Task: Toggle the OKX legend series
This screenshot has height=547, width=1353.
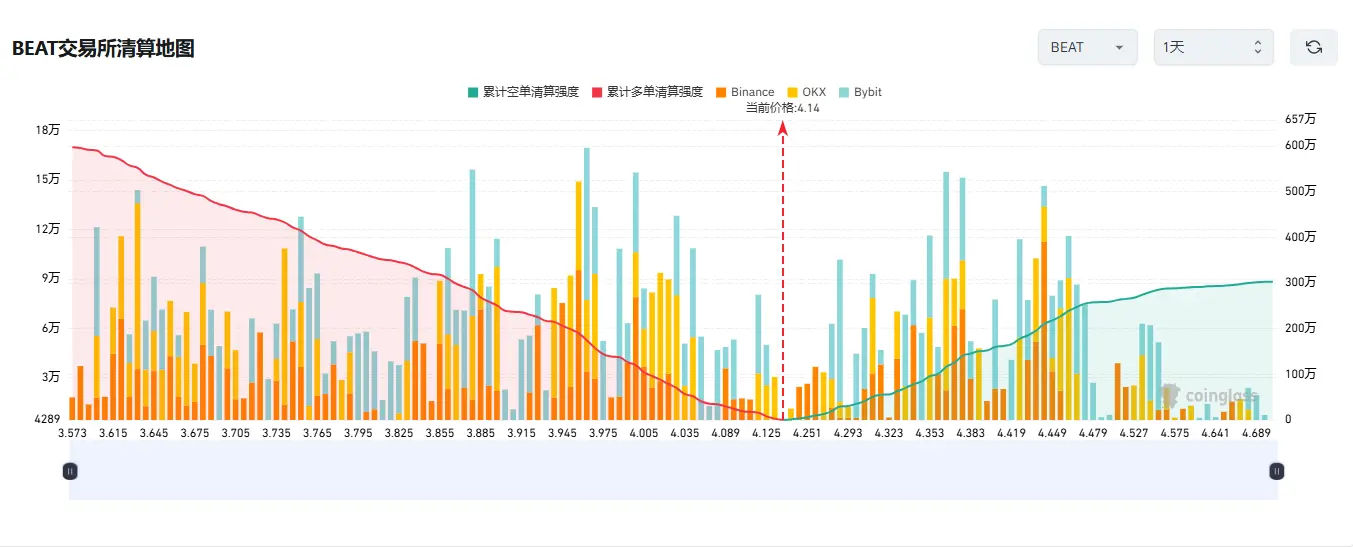Action: [x=807, y=92]
